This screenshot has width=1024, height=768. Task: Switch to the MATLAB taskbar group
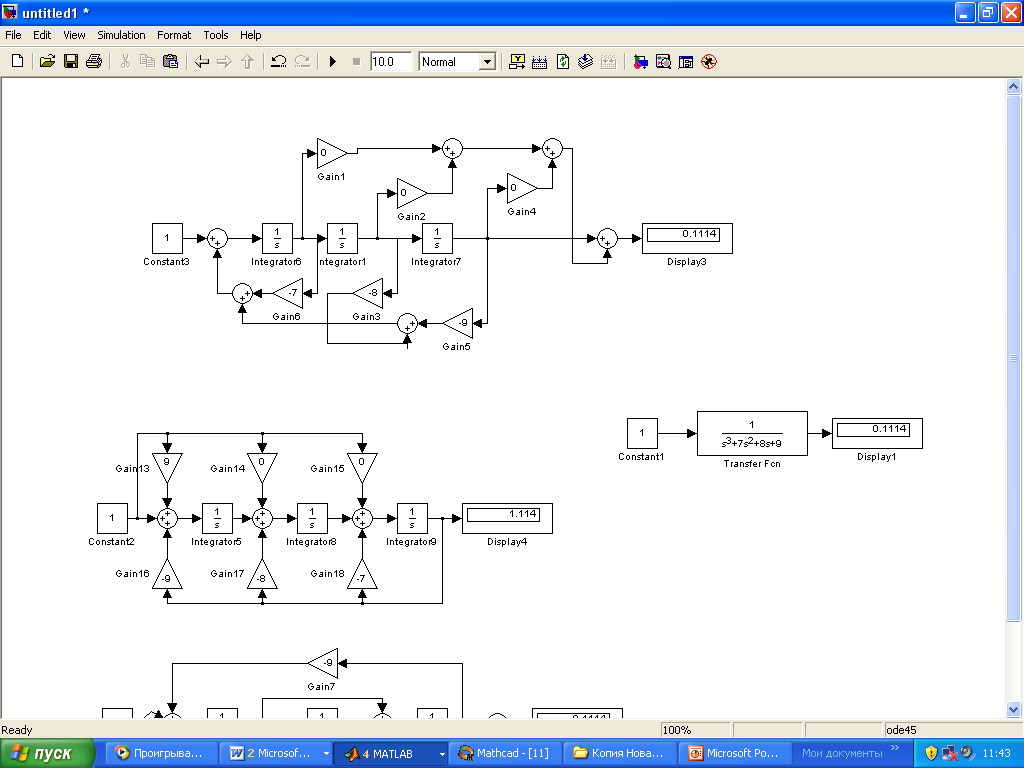(x=389, y=754)
